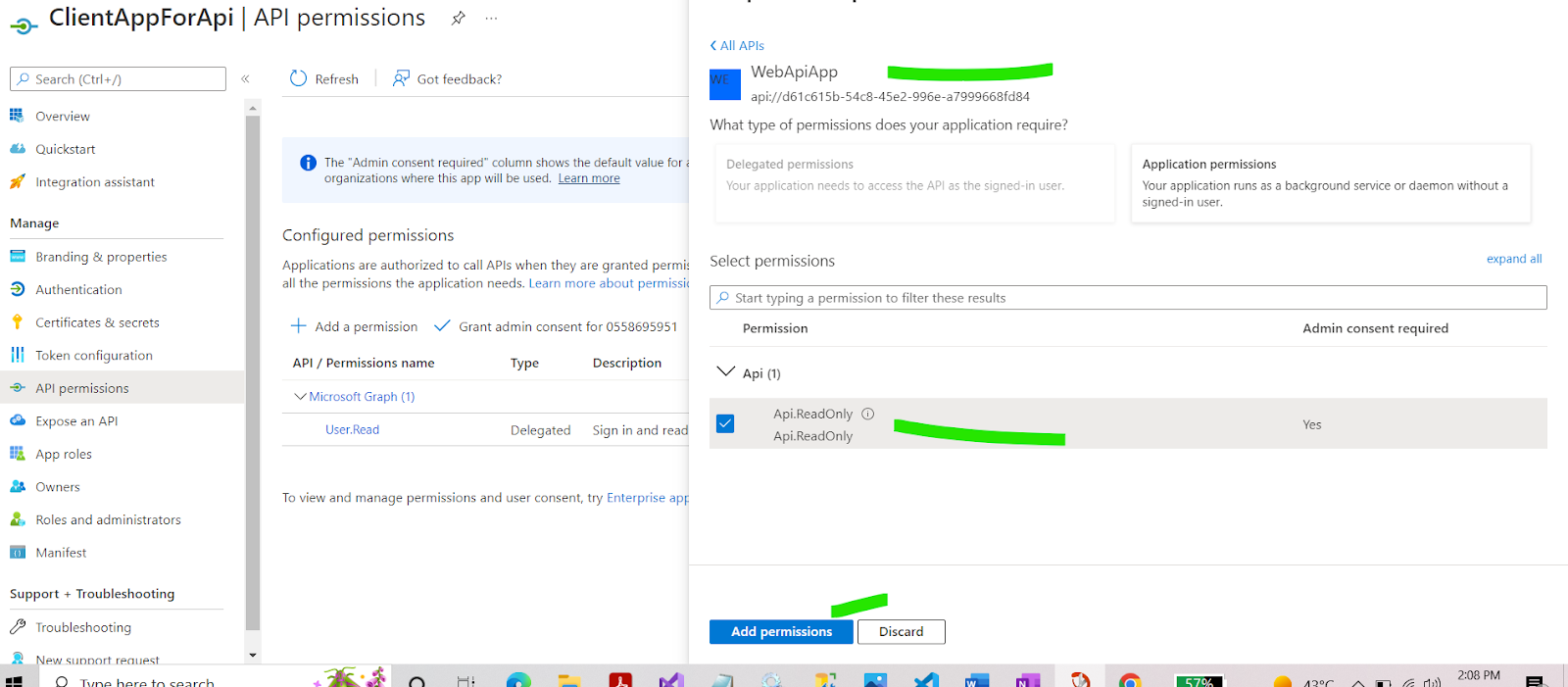Click sidebar scrollbar up arrow

[x=253, y=108]
